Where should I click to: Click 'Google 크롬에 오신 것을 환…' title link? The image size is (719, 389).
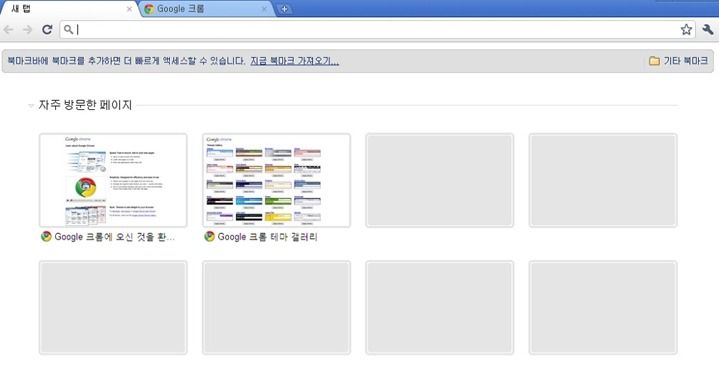115,237
